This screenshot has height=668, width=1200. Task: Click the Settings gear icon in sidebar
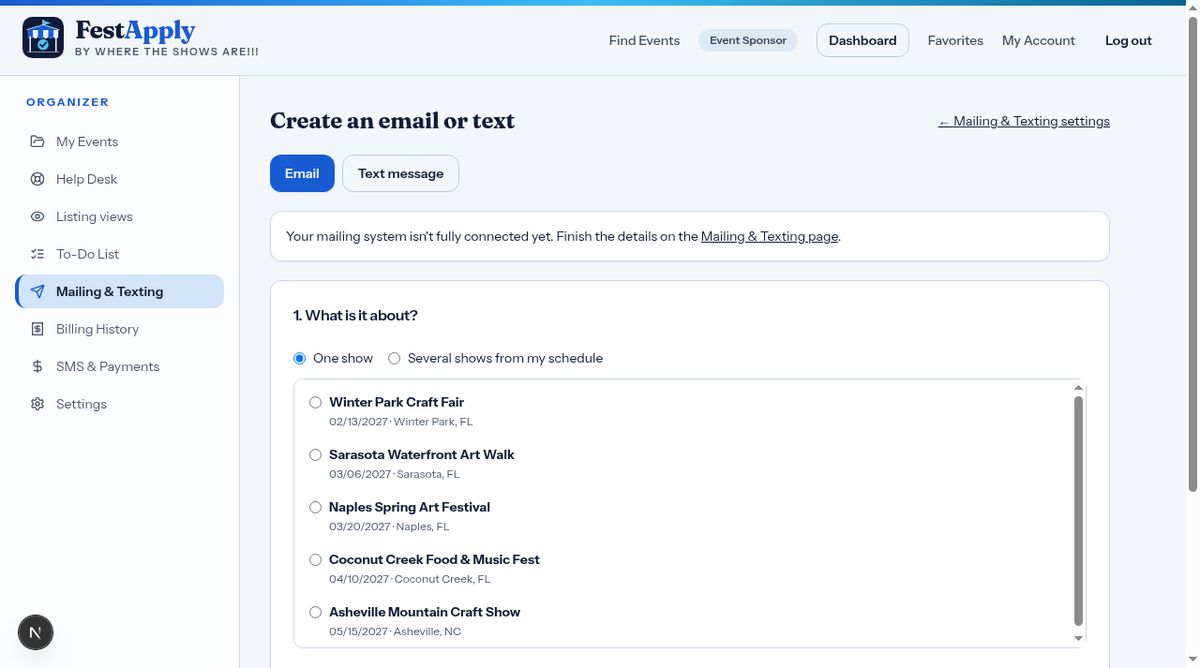pos(37,404)
